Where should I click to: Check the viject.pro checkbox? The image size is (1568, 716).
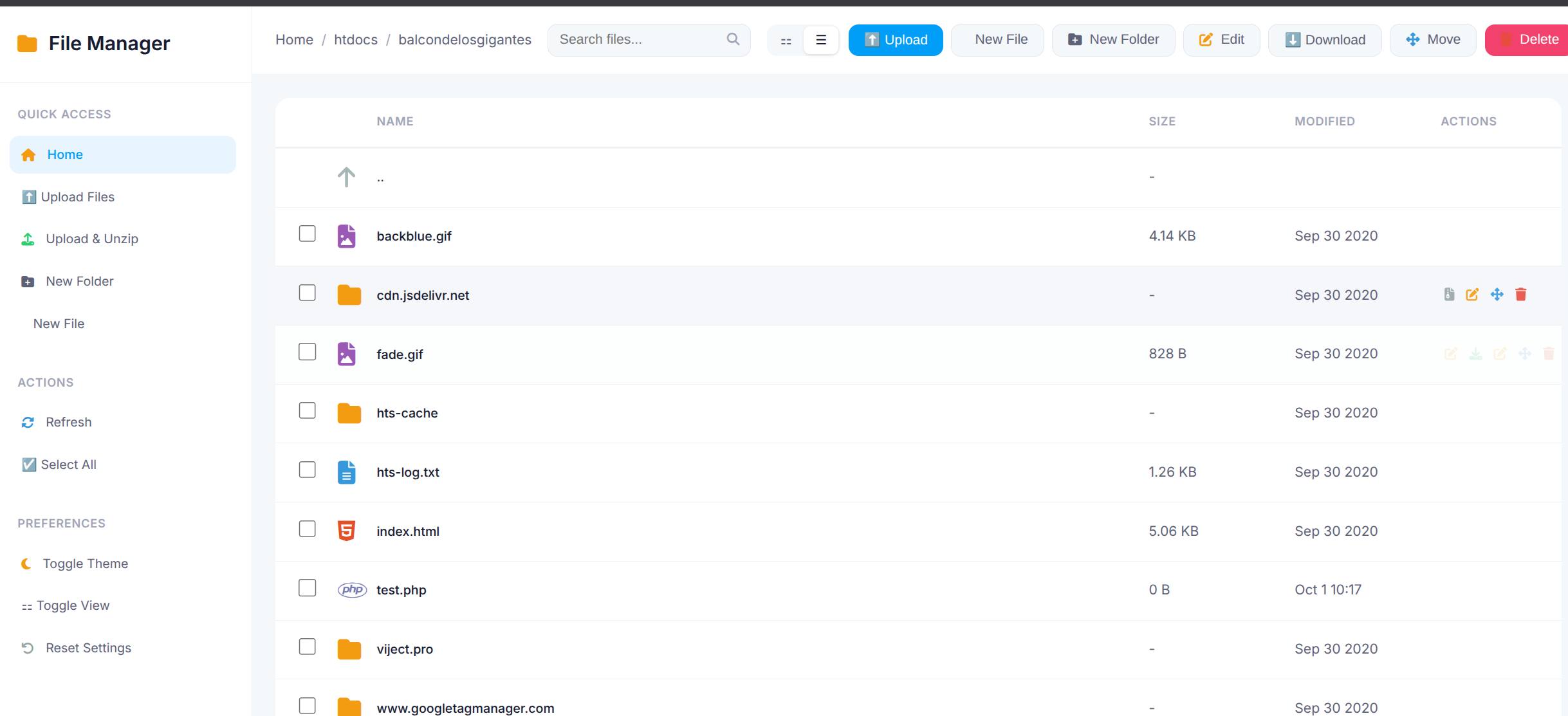click(x=307, y=647)
